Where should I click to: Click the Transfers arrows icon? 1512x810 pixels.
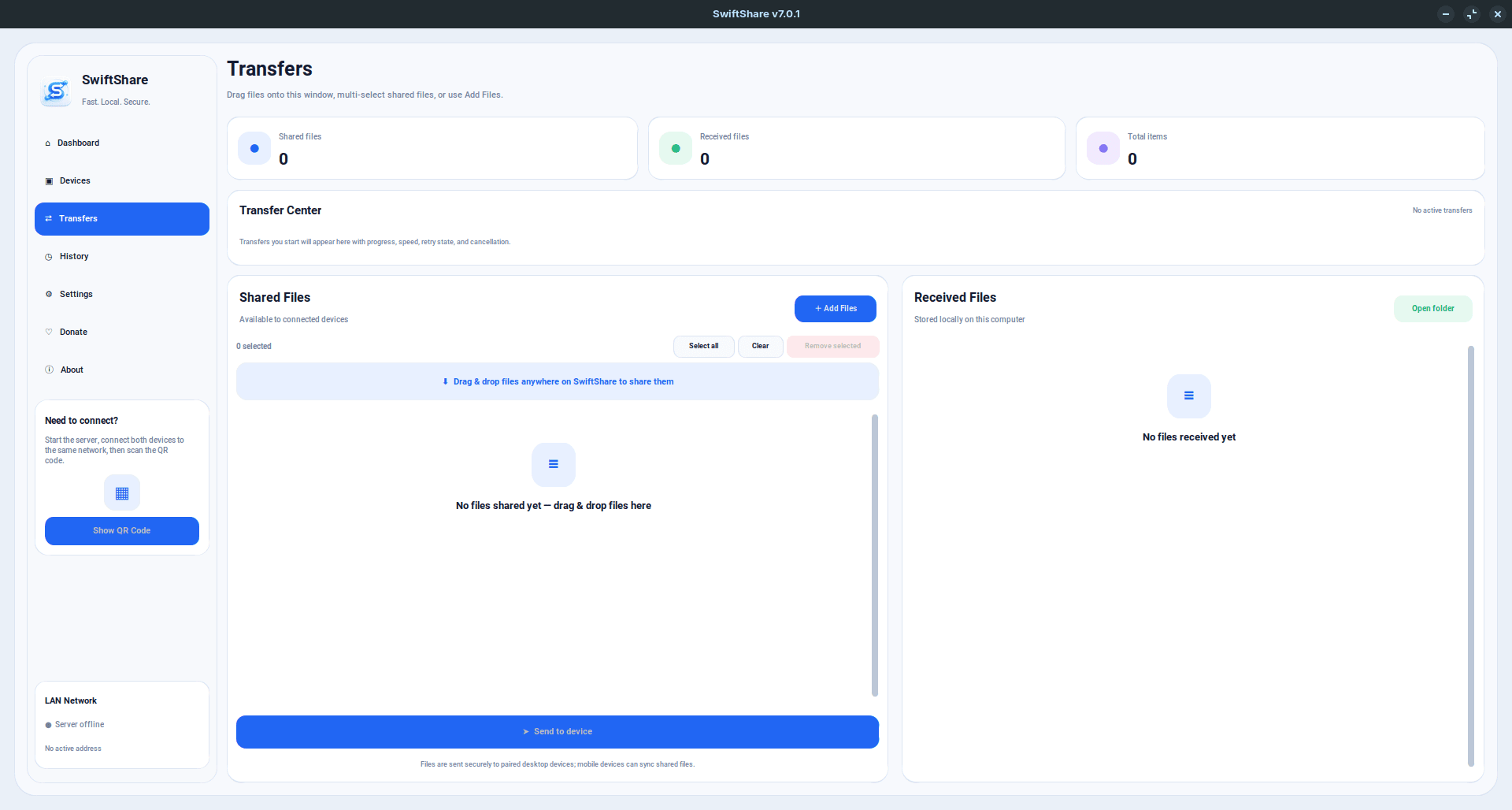pos(49,219)
